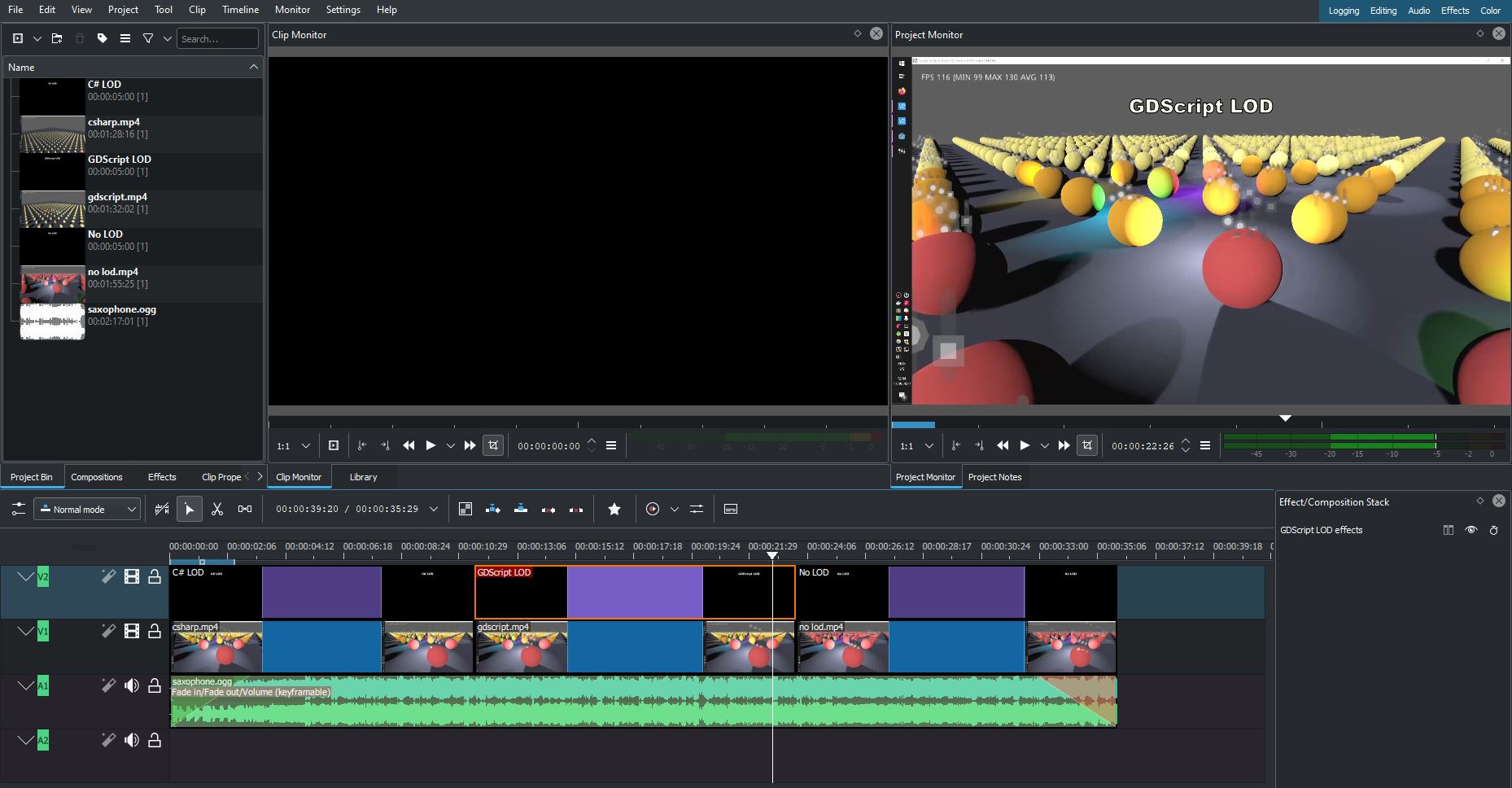Screen dimensions: 1512x788
Task: Open Project Monitor 1:1 zoom dropdown
Action: coord(917,445)
